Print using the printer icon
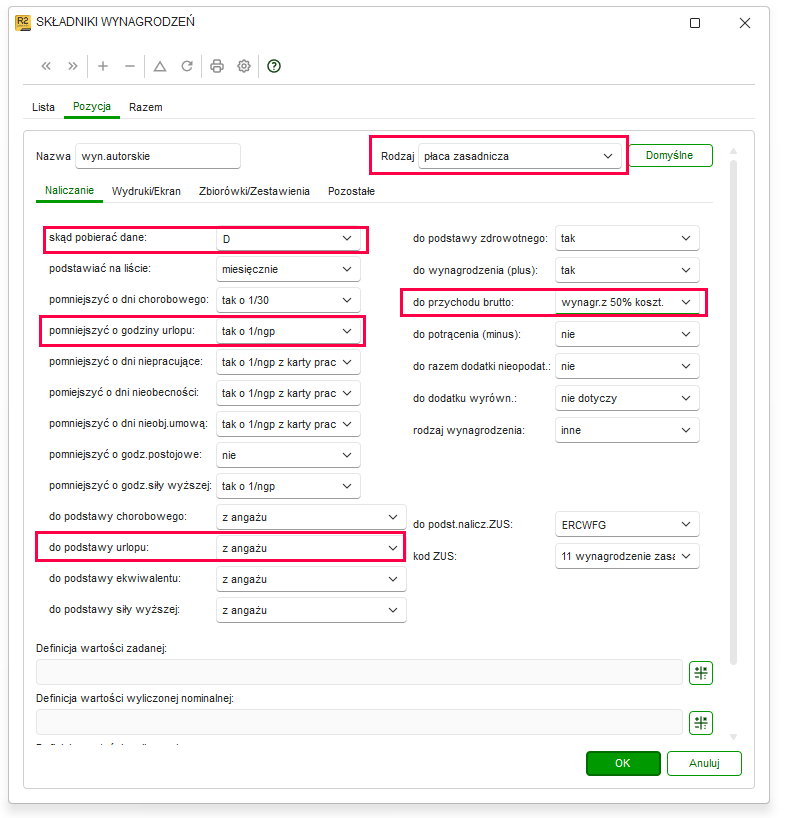 (x=217, y=66)
